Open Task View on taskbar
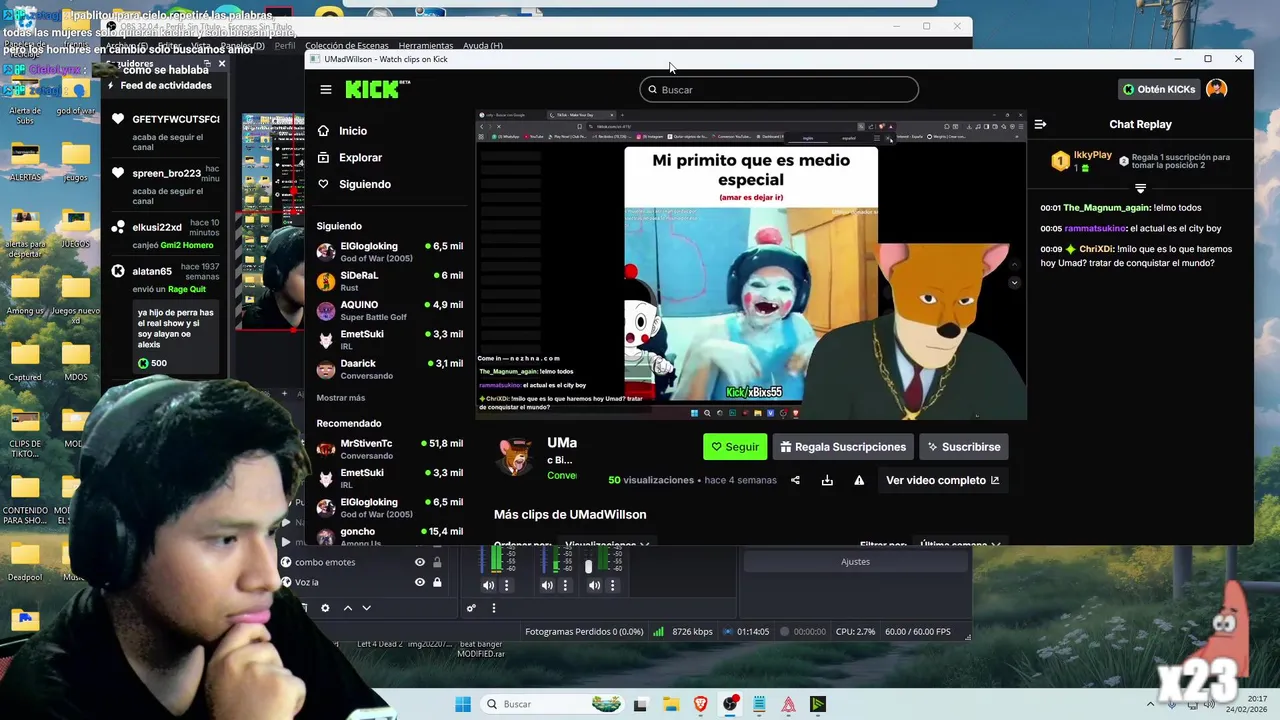The width and height of the screenshot is (1280, 720). coord(641,704)
